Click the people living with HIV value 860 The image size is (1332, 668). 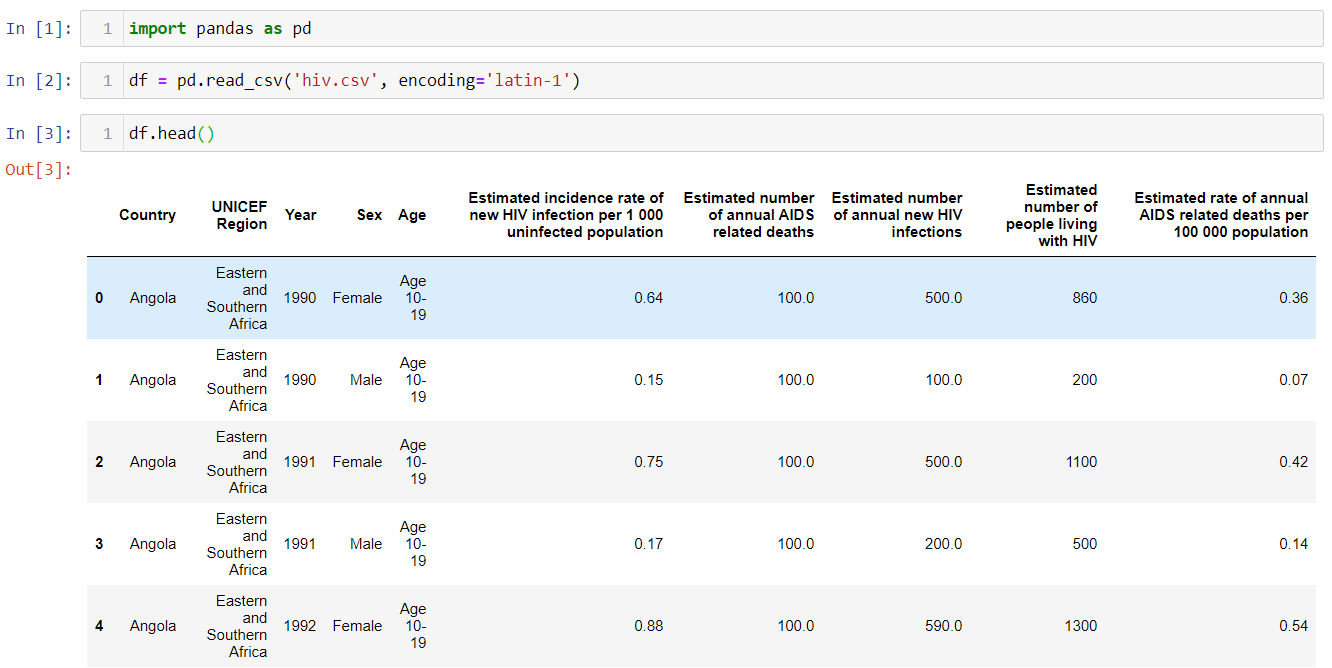[x=1084, y=298]
